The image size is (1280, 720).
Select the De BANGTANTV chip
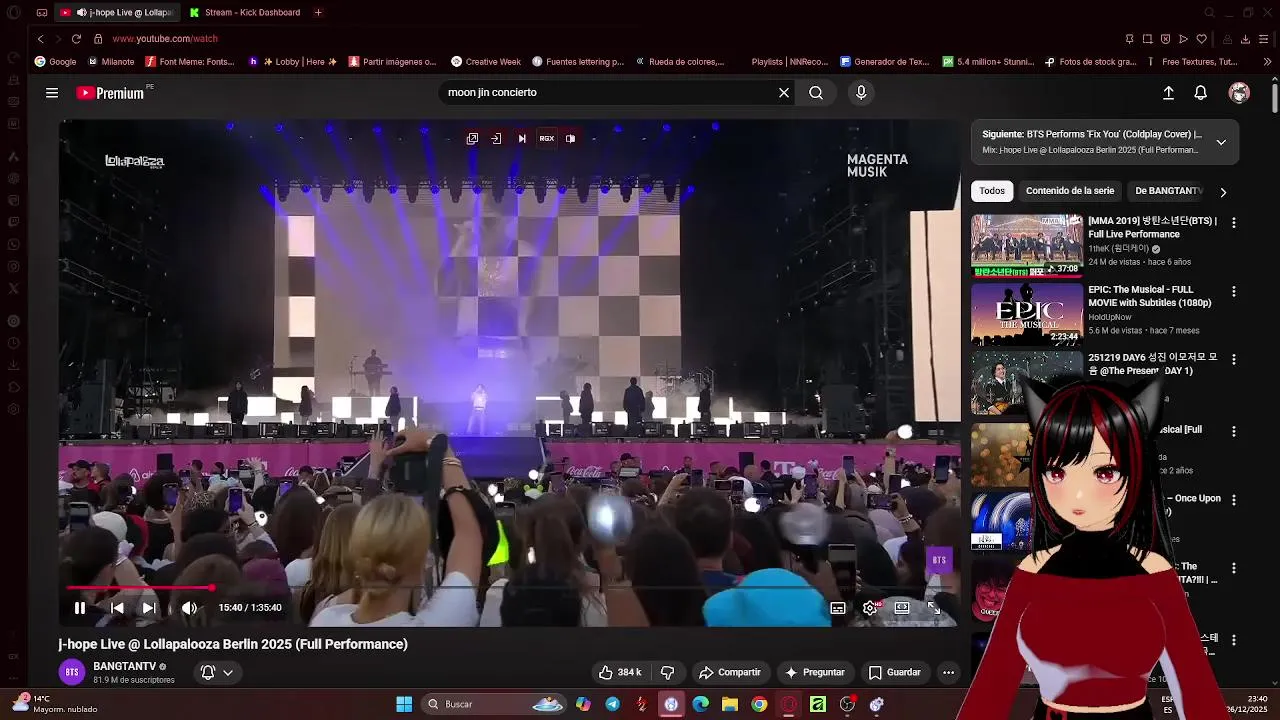pos(1168,191)
